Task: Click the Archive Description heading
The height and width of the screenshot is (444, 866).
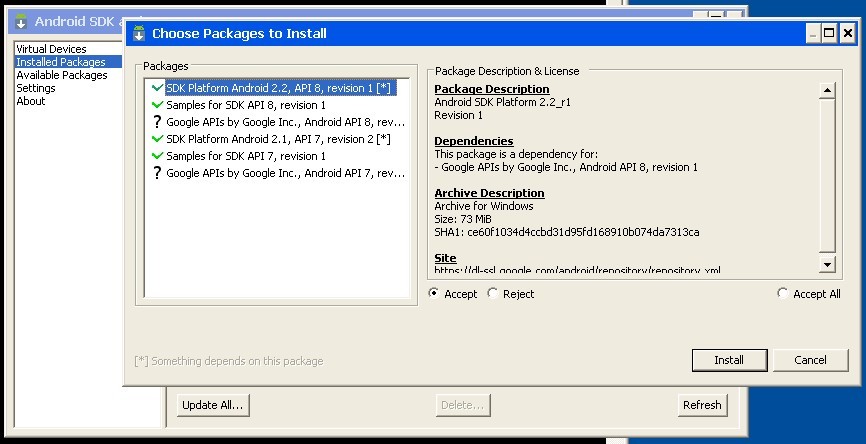Action: pyautogui.click(x=489, y=193)
